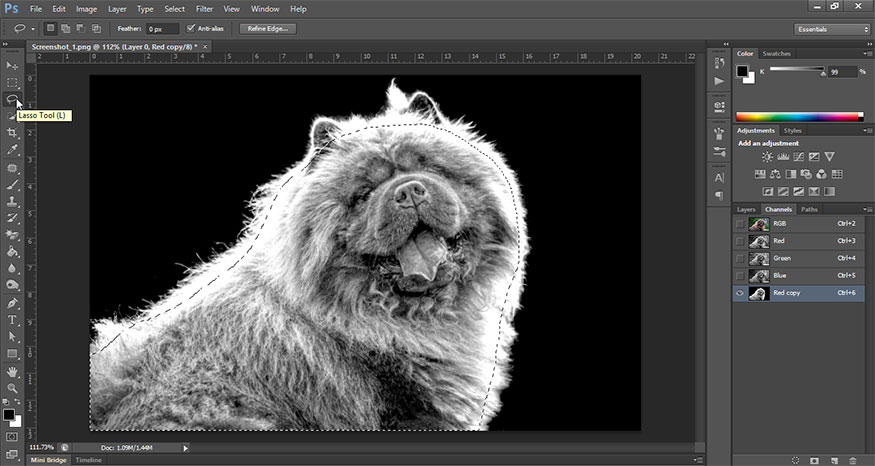The height and width of the screenshot is (466, 875).
Task: Add a Levels adjustment
Action: (x=783, y=157)
